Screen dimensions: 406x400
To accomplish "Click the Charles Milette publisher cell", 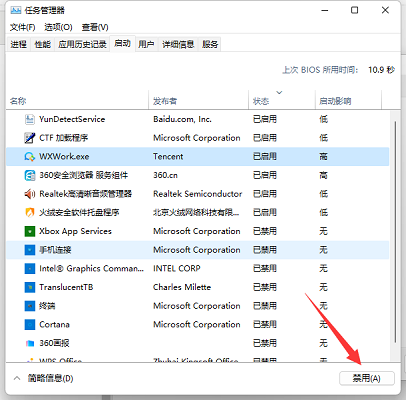I will [182, 287].
